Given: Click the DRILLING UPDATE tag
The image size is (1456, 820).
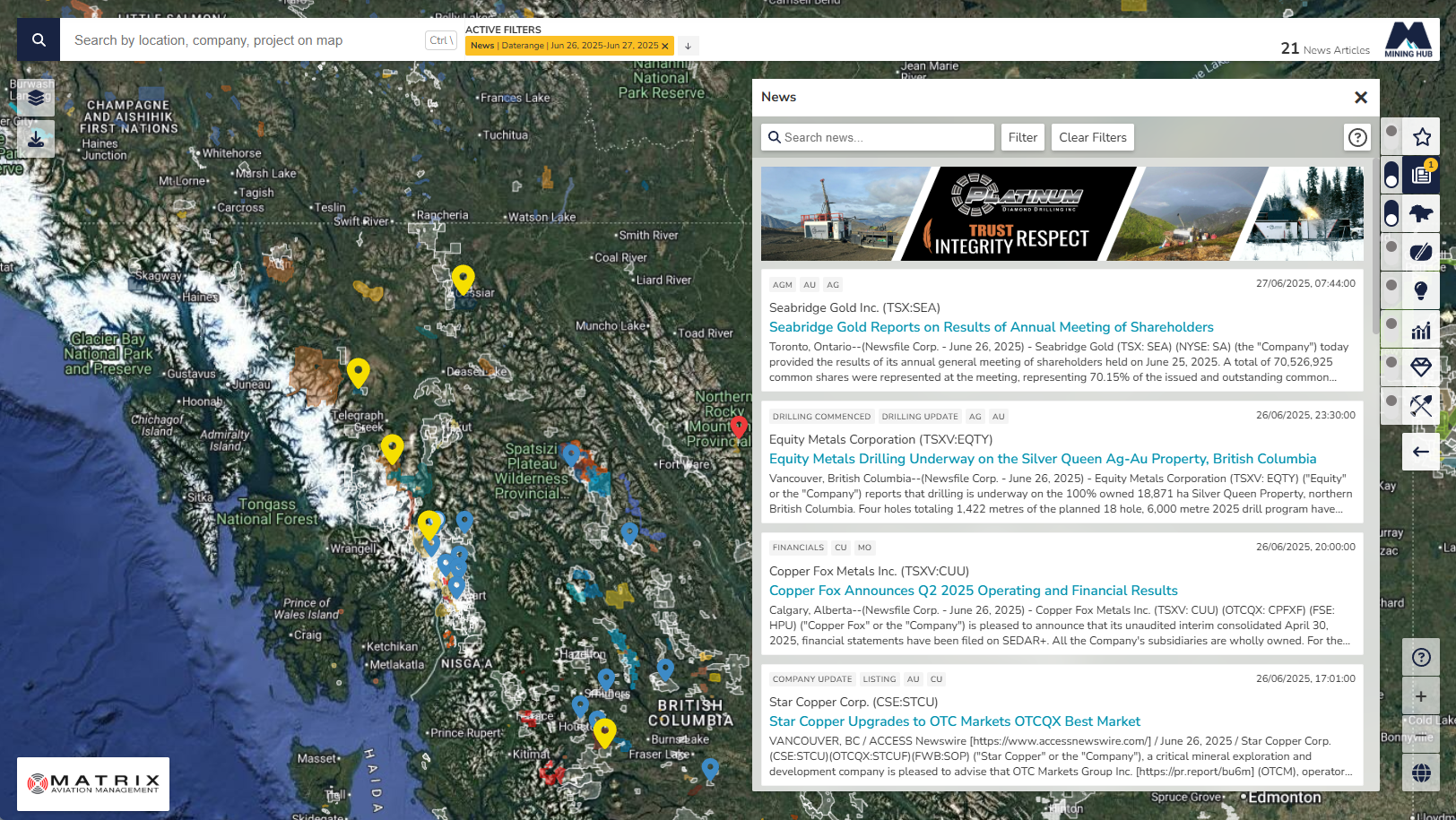Looking at the screenshot, I should (920, 417).
